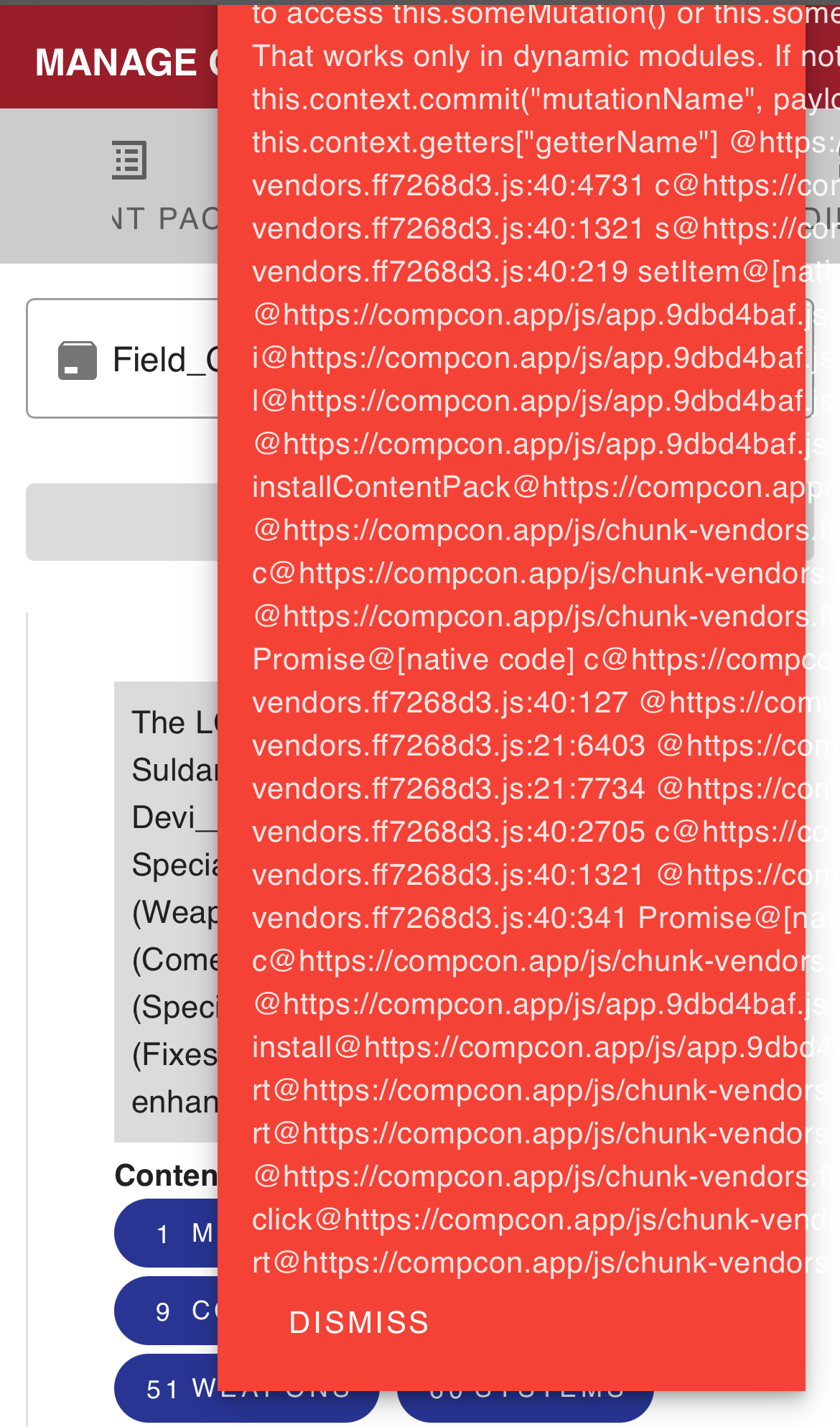Click the Content heading above the chips
Image resolution: width=840 pixels, height=1427 pixels.
[166, 1176]
